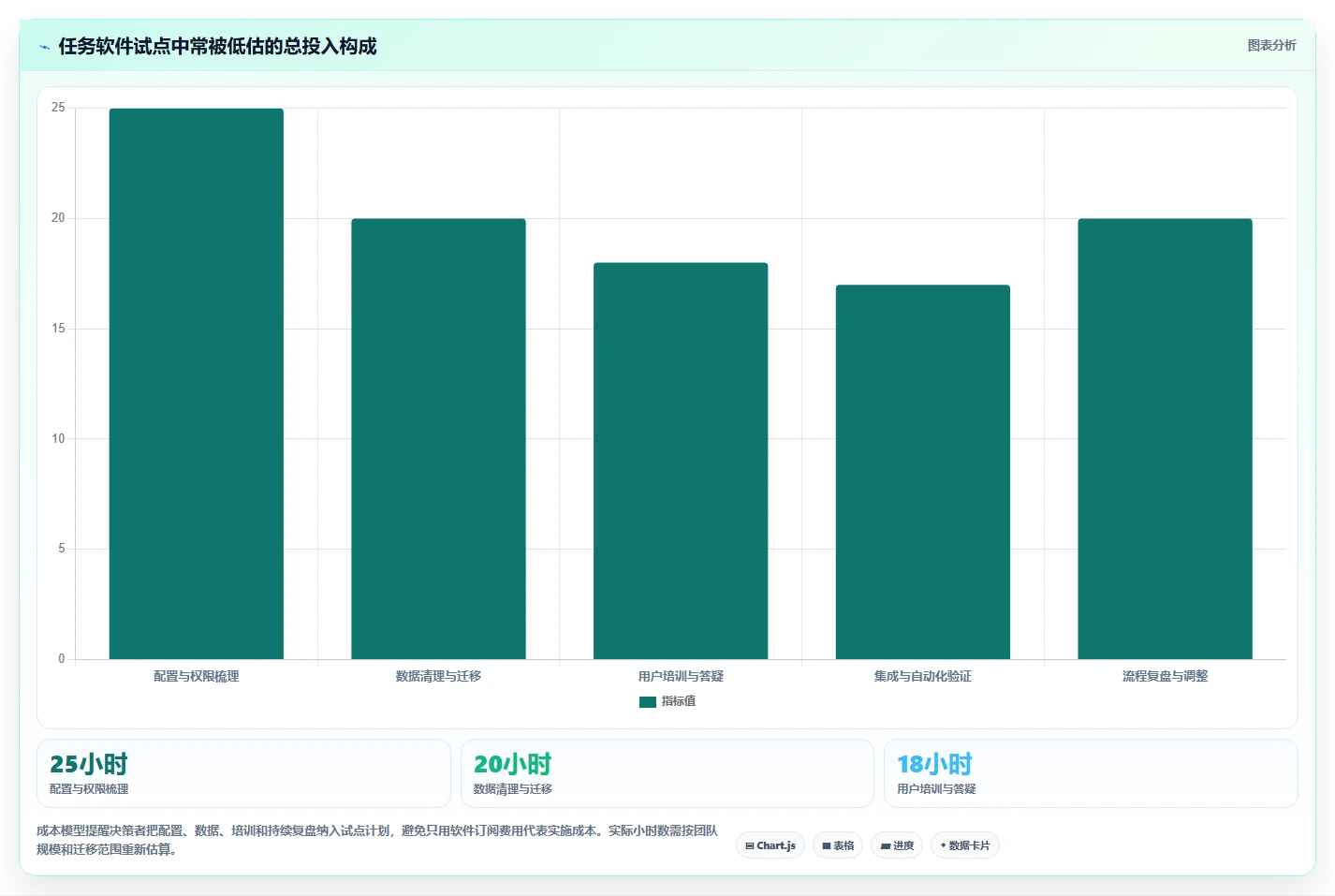Click the 用户培训与答疑 bar in the chart
The height and width of the screenshot is (896, 1335).
tap(681, 461)
